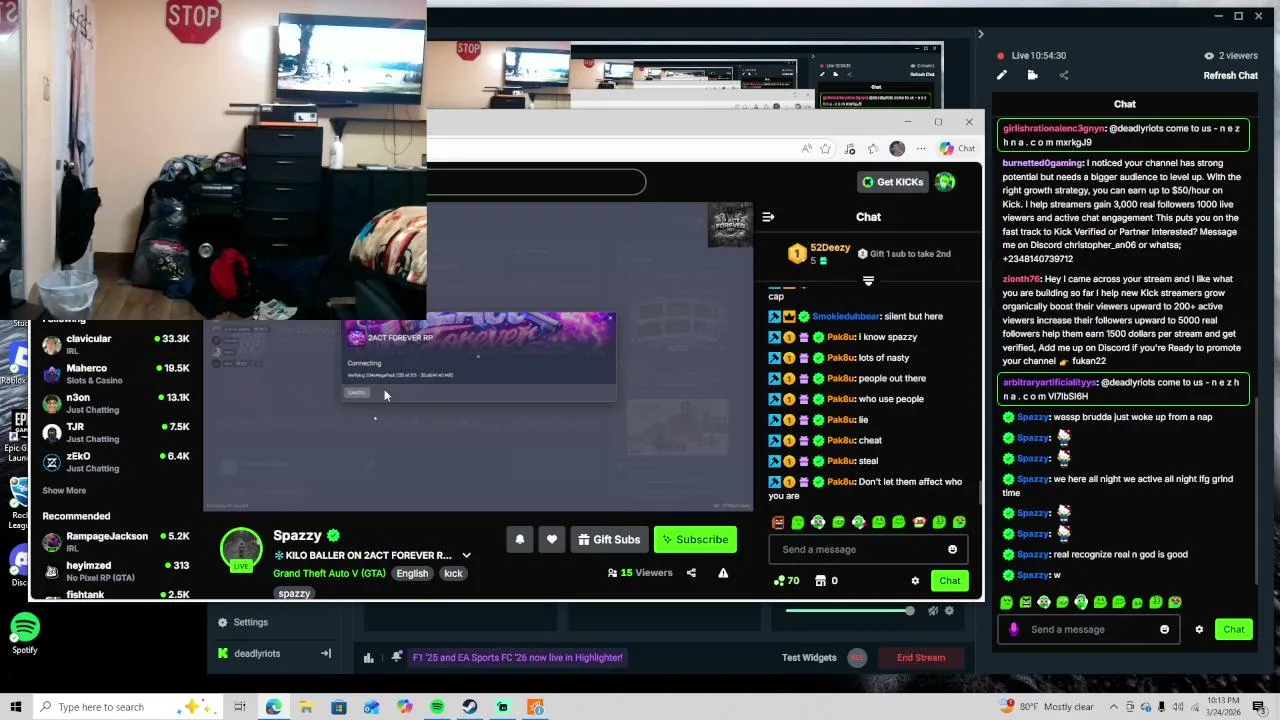This screenshot has height=720, width=1280.
Task: Click the kick tag
Action: click(453, 574)
